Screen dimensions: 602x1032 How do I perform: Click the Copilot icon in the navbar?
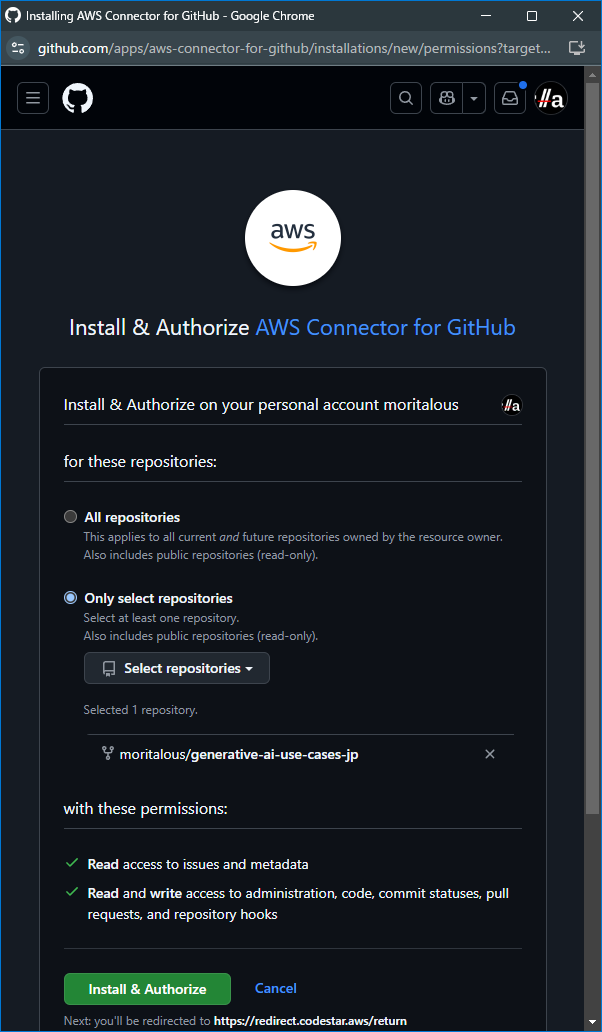(x=446, y=98)
